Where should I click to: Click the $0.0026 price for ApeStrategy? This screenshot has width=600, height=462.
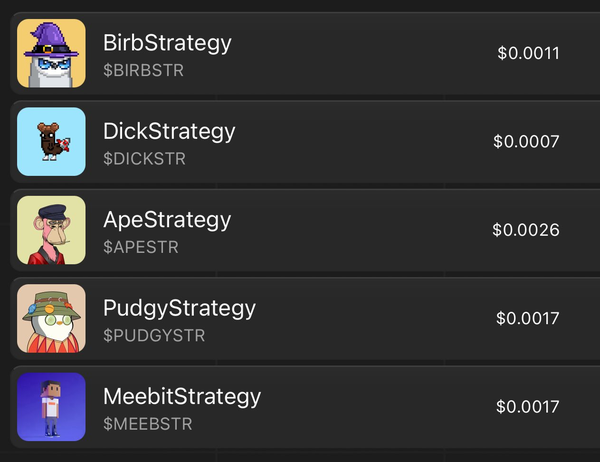point(525,230)
